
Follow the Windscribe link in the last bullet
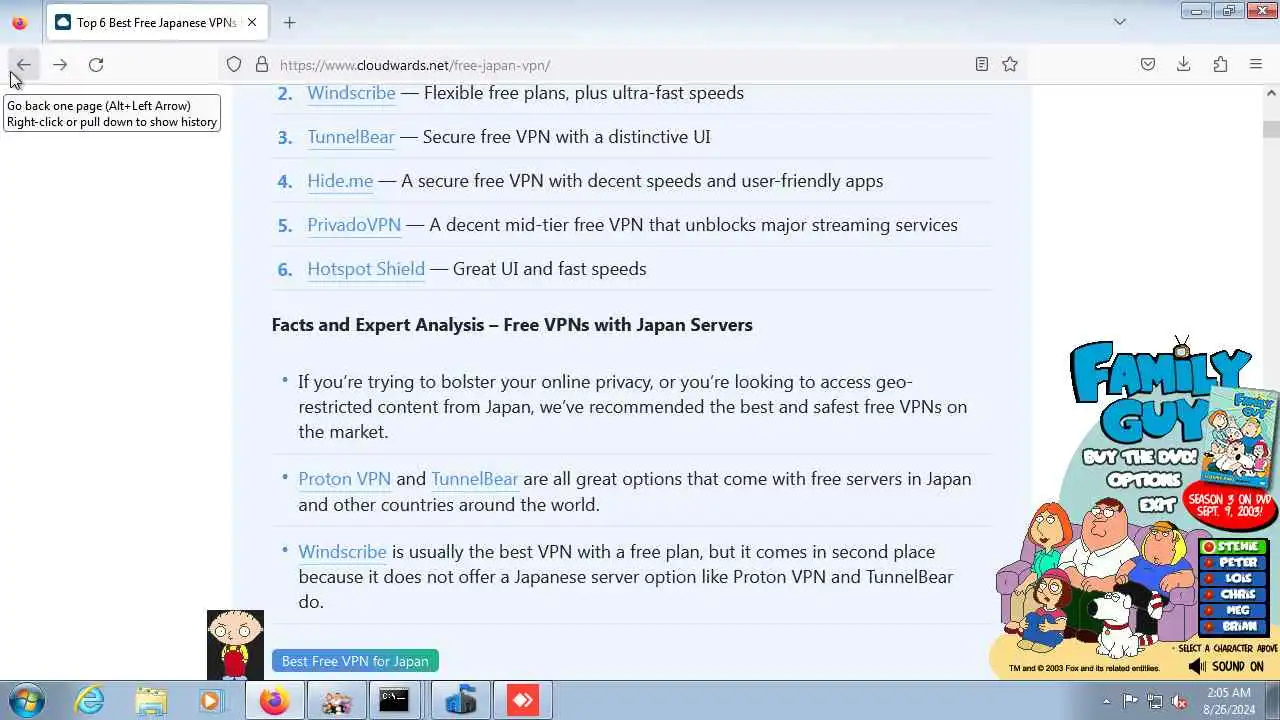342,552
